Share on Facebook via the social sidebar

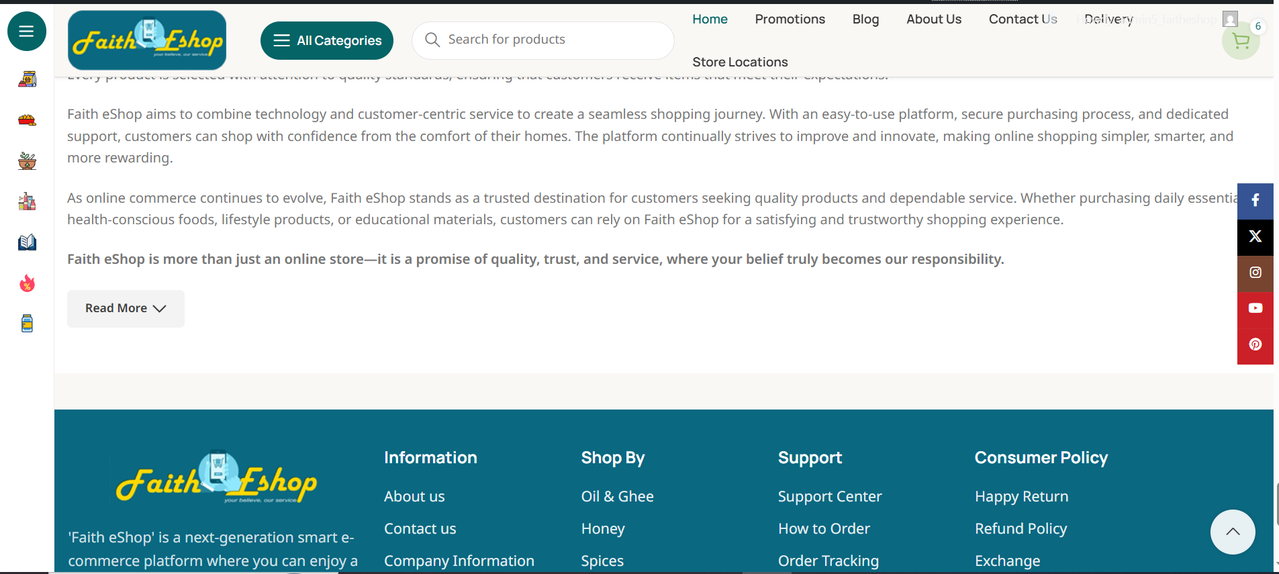click(x=1255, y=201)
